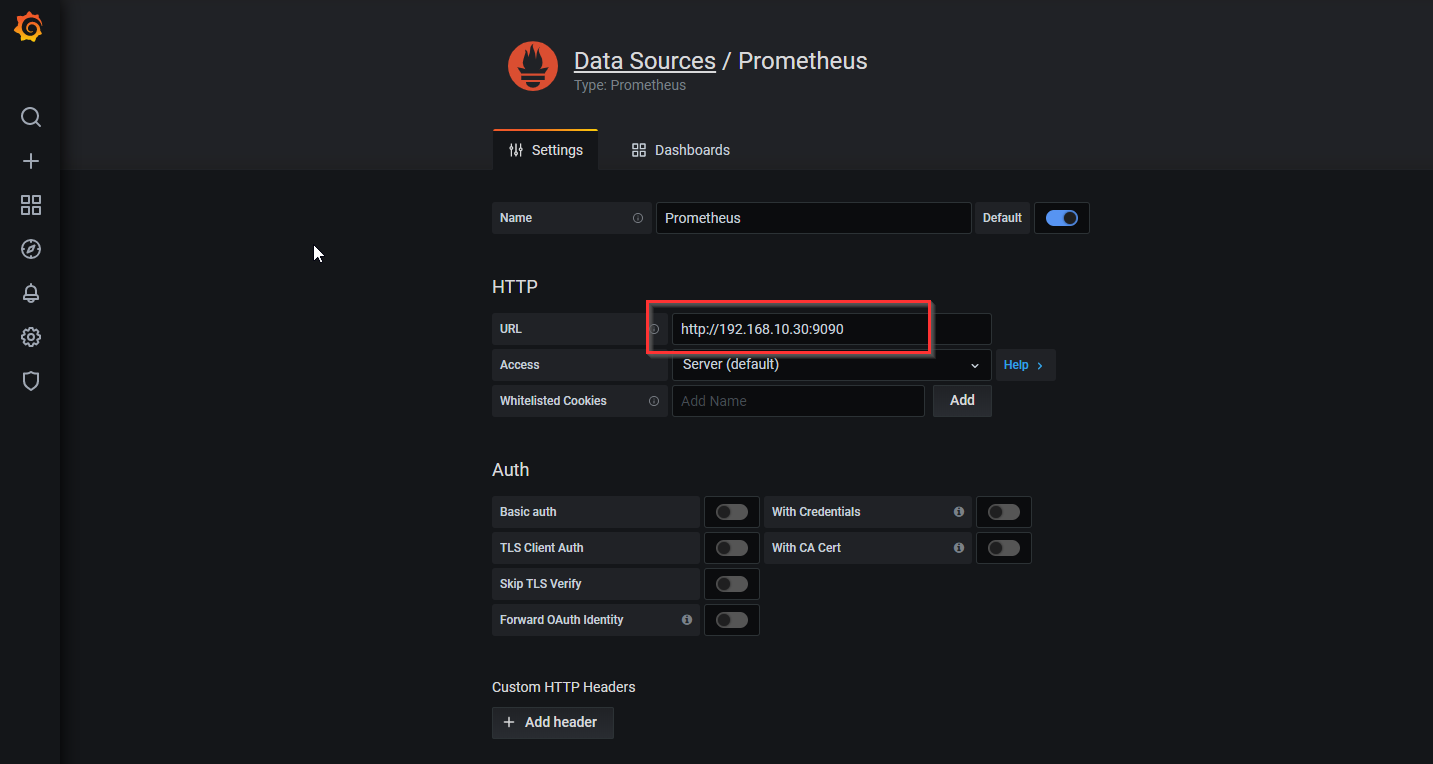Image resolution: width=1433 pixels, height=764 pixels.
Task: Click the info icon beside URL label
Action: [654, 329]
